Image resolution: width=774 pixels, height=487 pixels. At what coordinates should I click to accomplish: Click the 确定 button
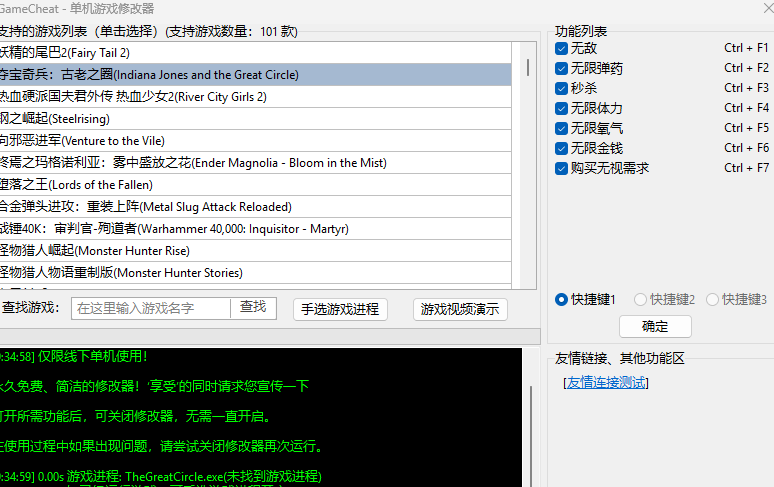coord(655,327)
